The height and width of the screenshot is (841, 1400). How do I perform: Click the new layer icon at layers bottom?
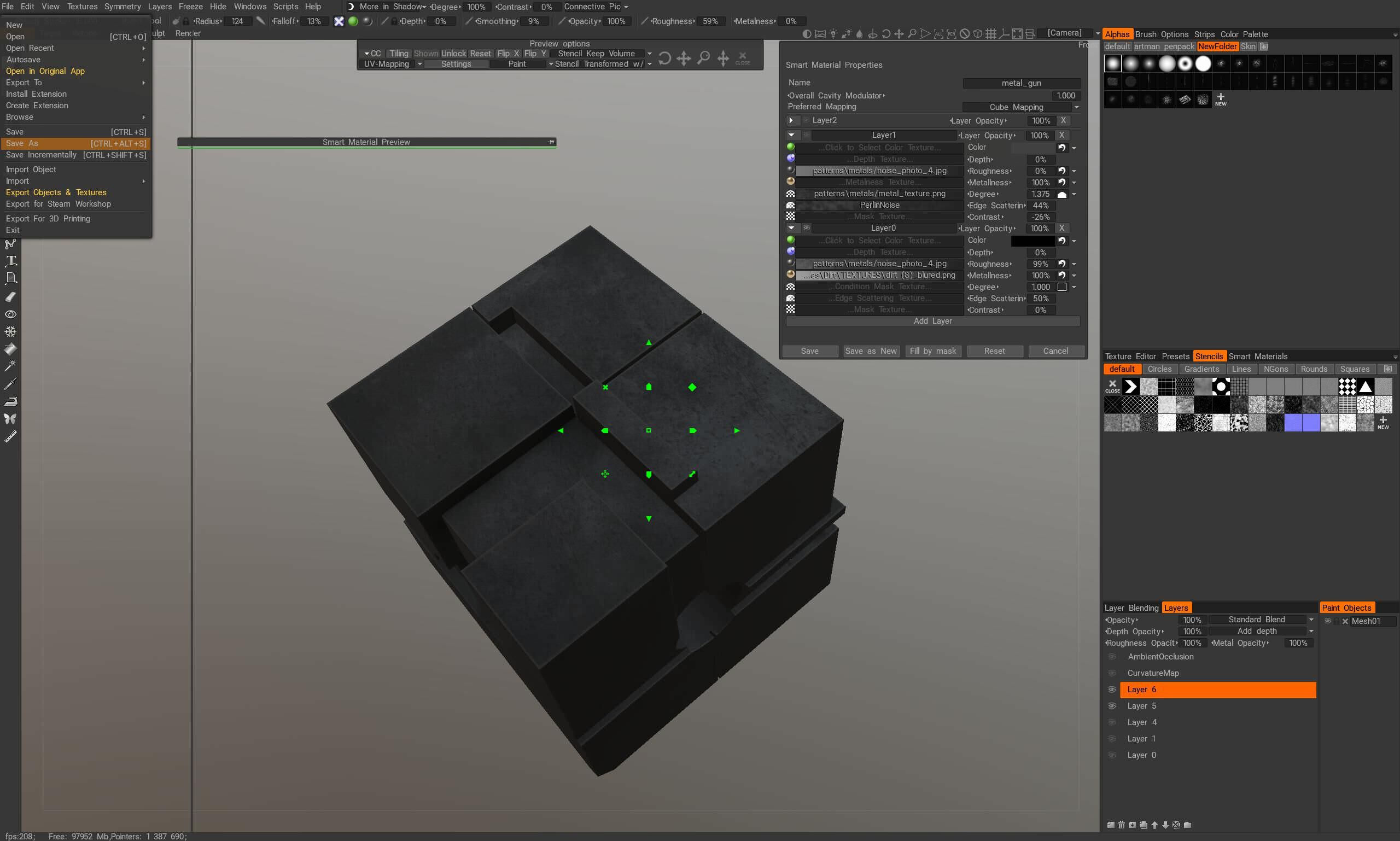1111,825
